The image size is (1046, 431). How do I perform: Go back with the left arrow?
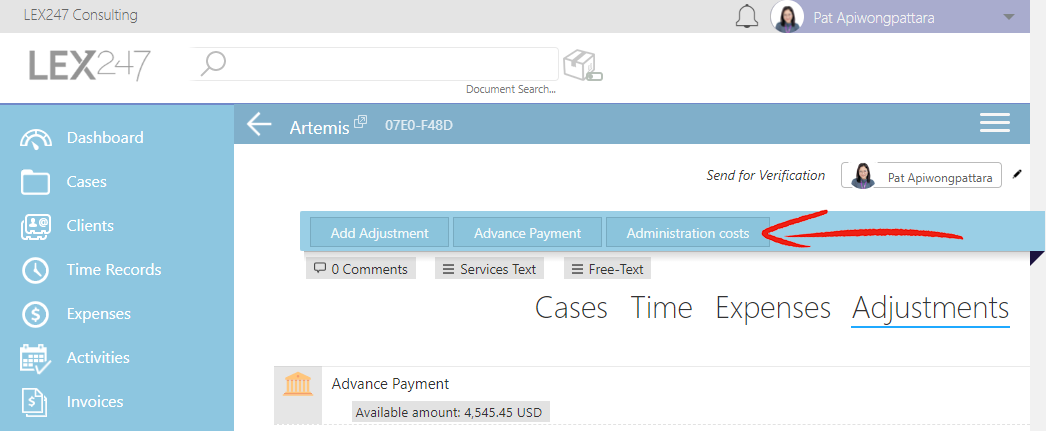[259, 124]
